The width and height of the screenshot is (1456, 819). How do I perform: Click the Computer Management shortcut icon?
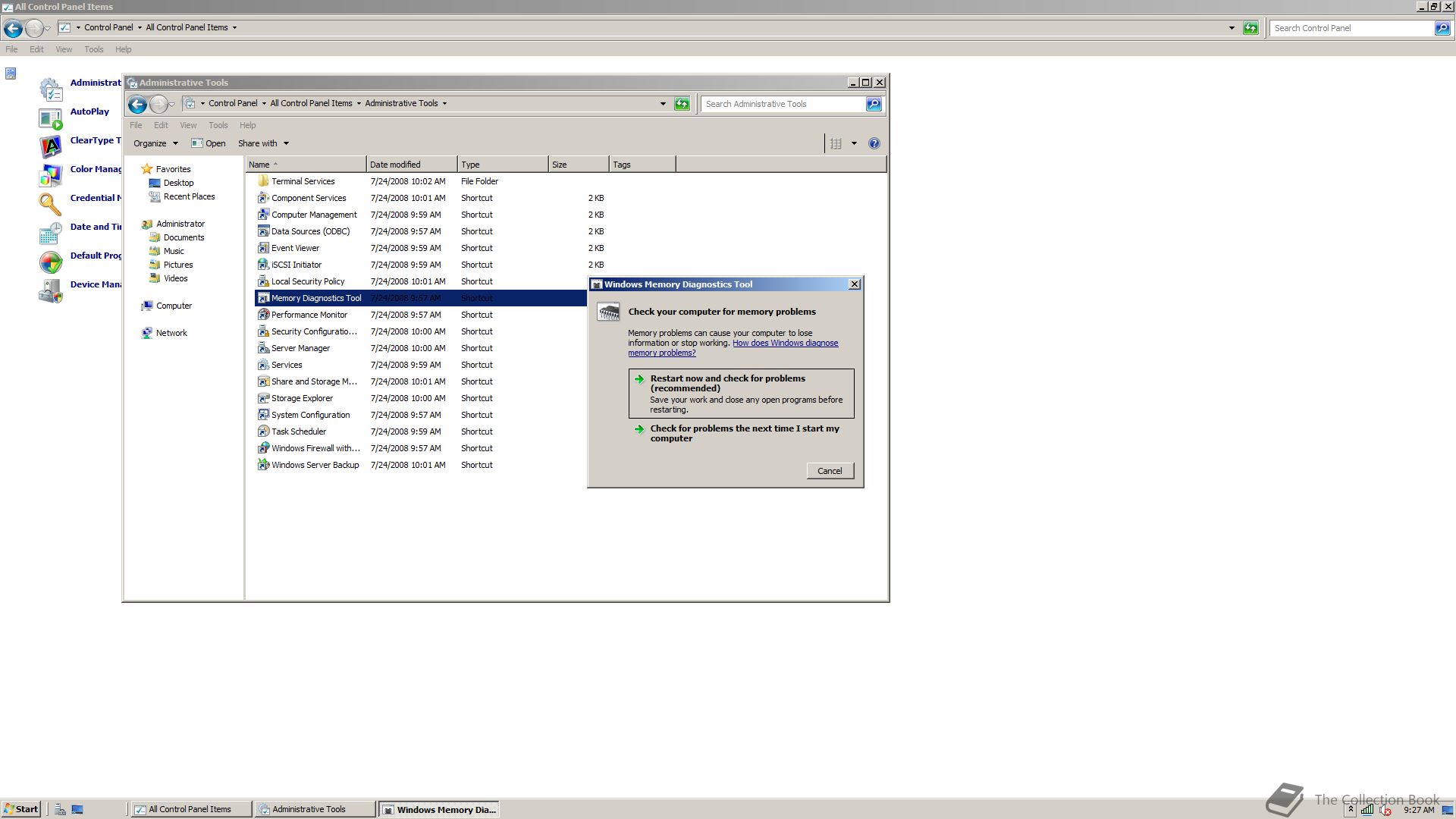pos(263,215)
